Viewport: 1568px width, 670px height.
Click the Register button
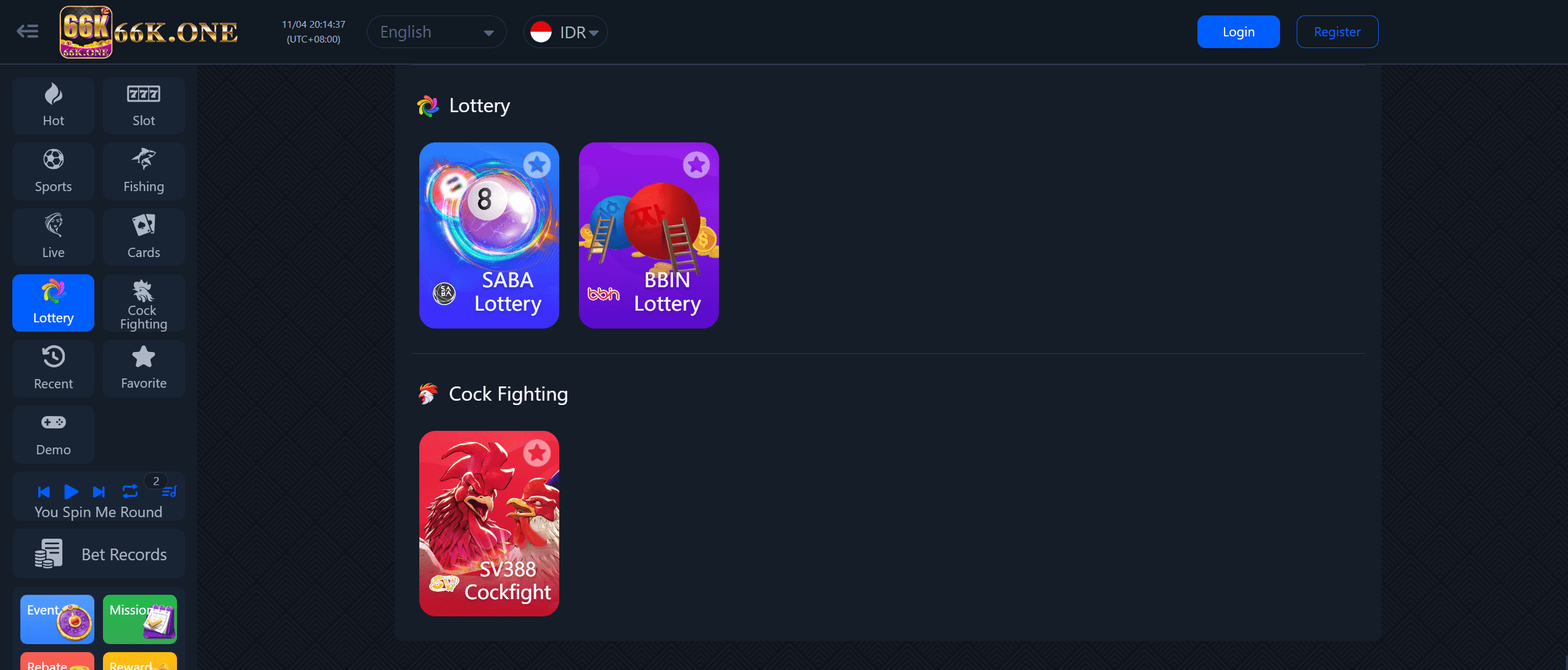click(x=1337, y=32)
